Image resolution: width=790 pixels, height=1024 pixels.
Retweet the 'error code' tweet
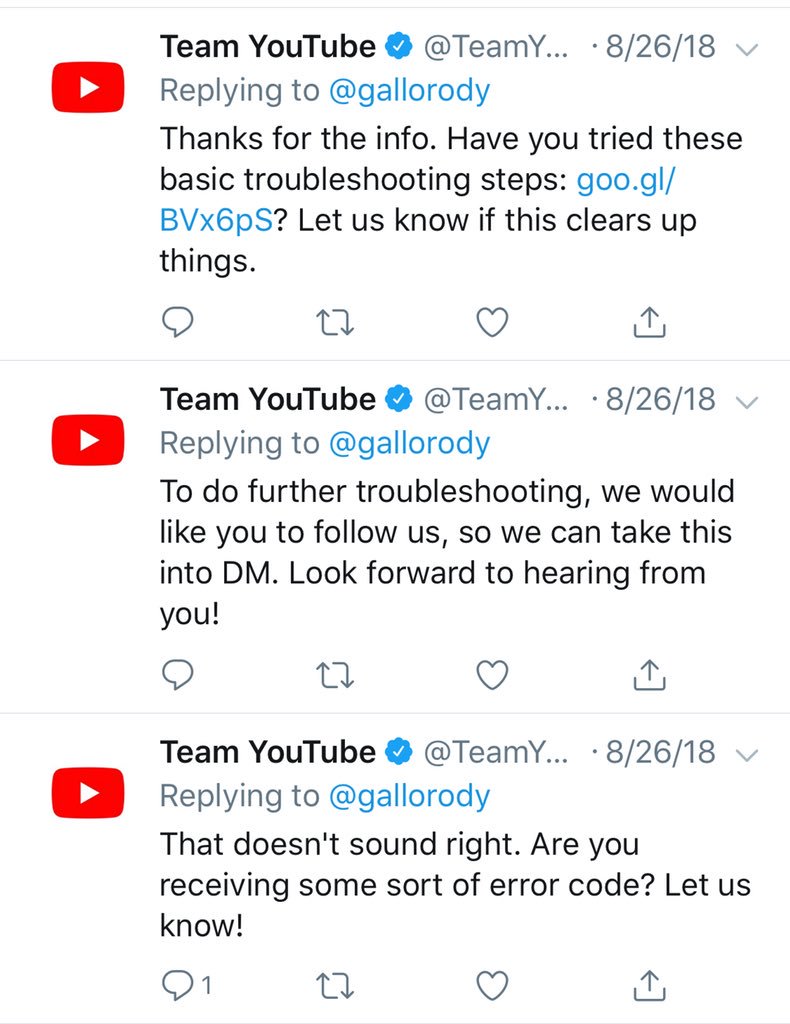coord(335,986)
